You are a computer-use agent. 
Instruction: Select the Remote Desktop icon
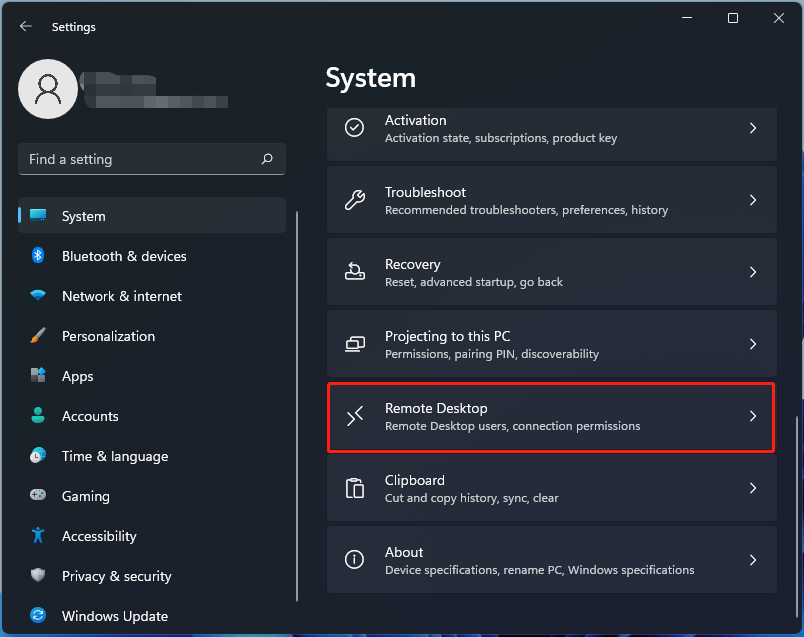354,416
